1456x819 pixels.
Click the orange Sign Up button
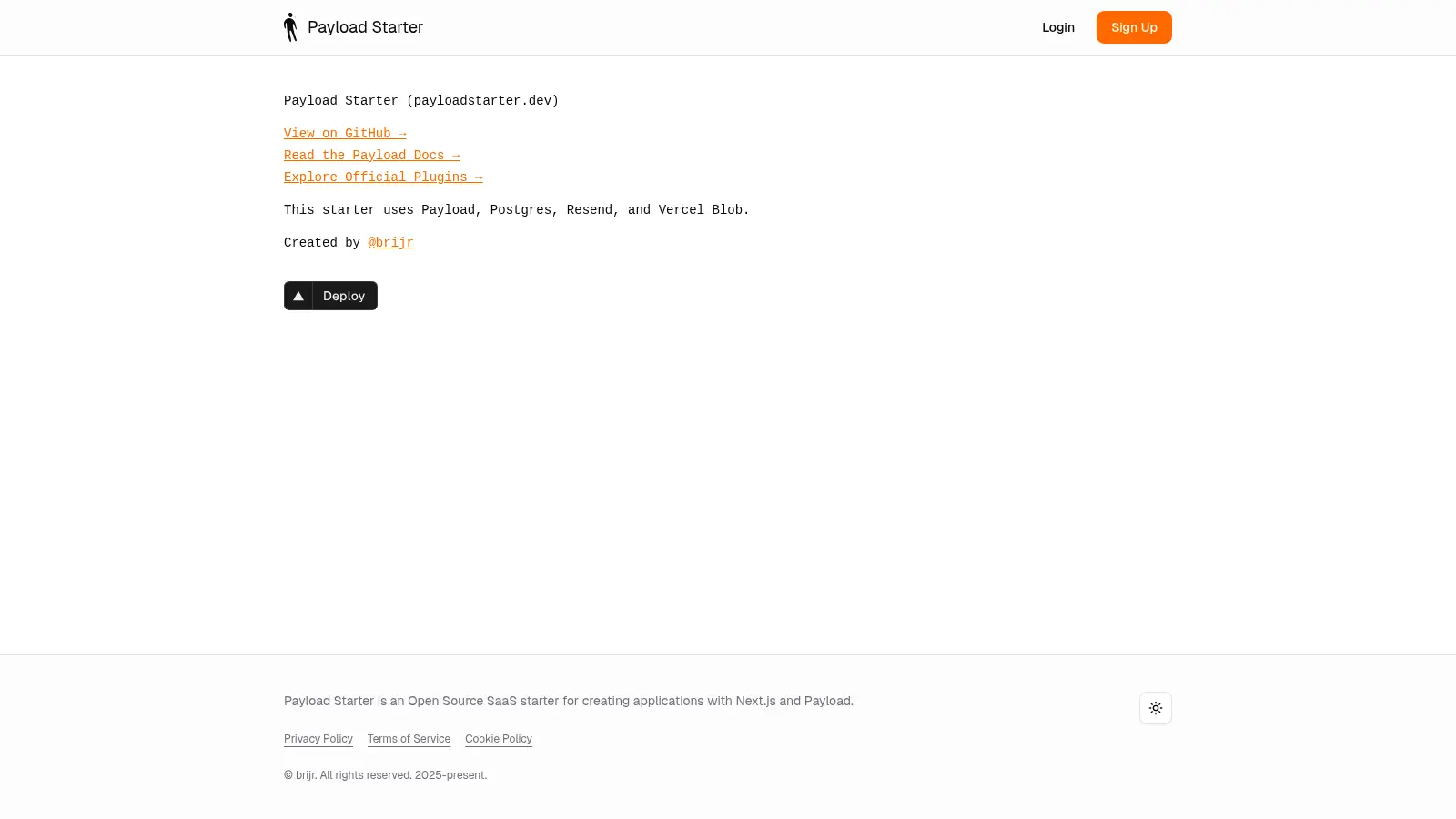1134,27
